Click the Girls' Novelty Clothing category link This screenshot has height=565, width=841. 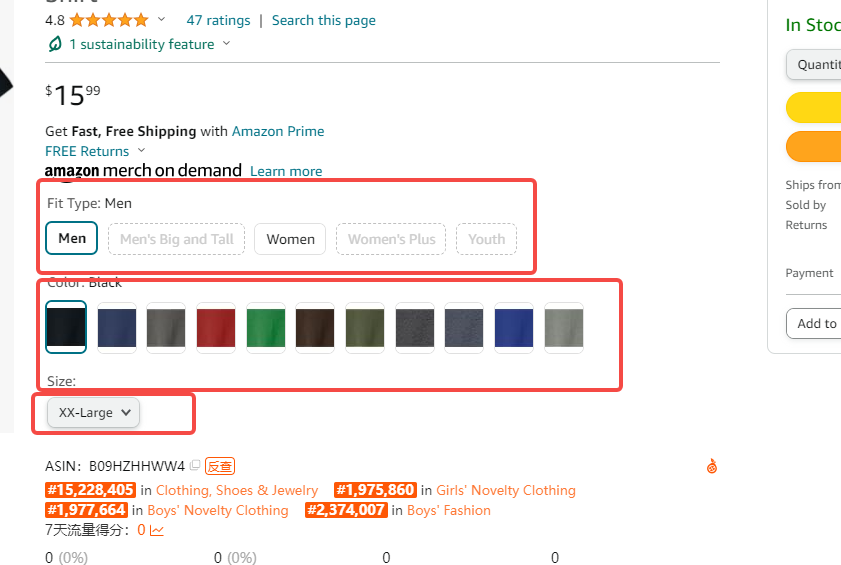pyautogui.click(x=506, y=490)
